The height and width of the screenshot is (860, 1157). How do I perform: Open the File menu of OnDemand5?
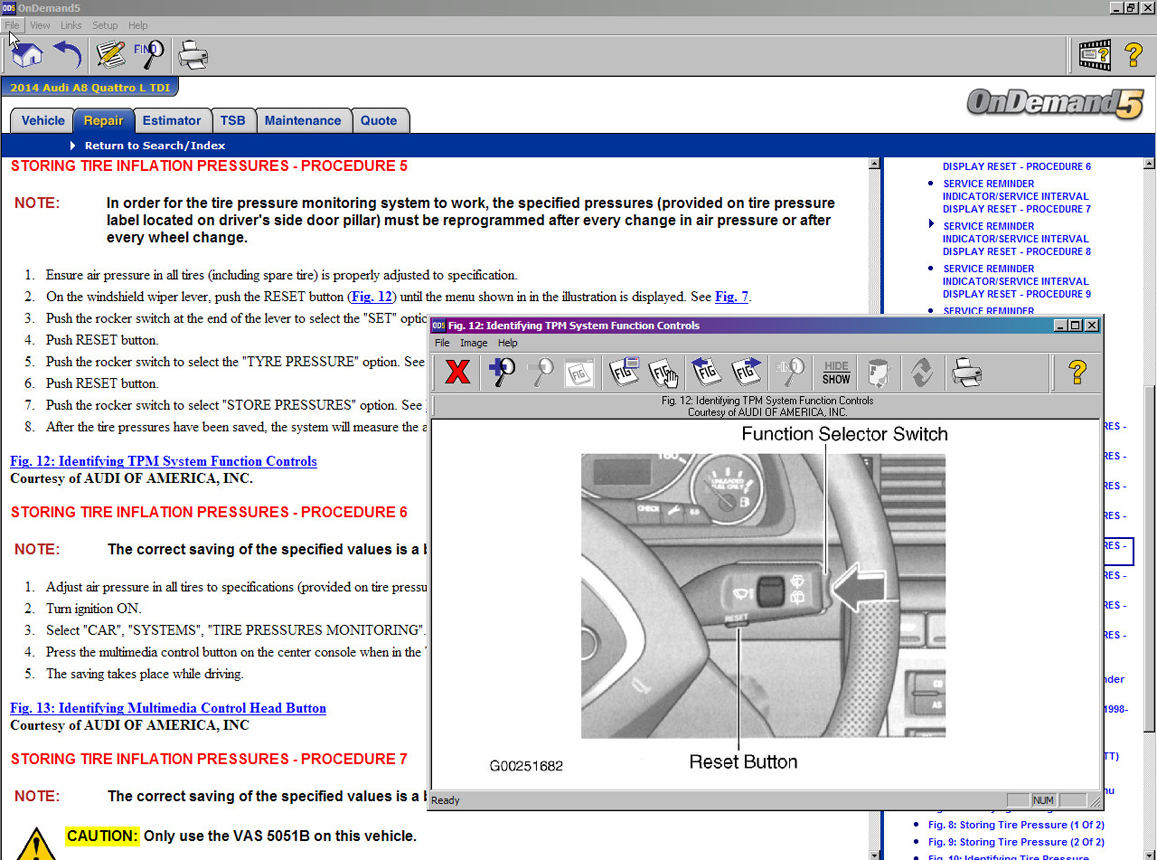[12, 25]
